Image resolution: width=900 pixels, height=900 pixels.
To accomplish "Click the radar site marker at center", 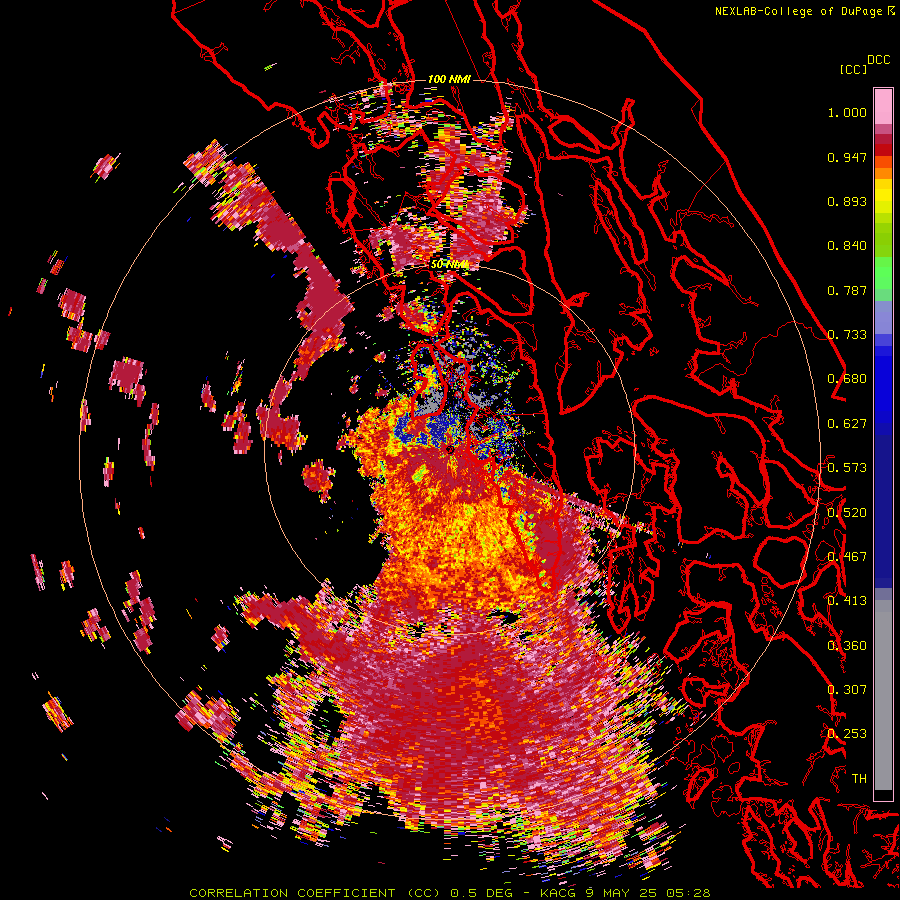I will 450,451.
